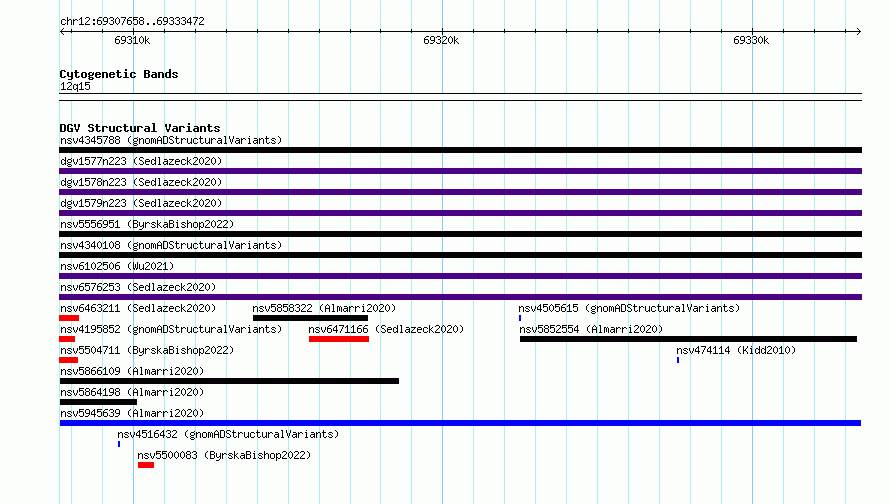
Task: Select the blue marker under nsv474114
Action: pos(678,360)
